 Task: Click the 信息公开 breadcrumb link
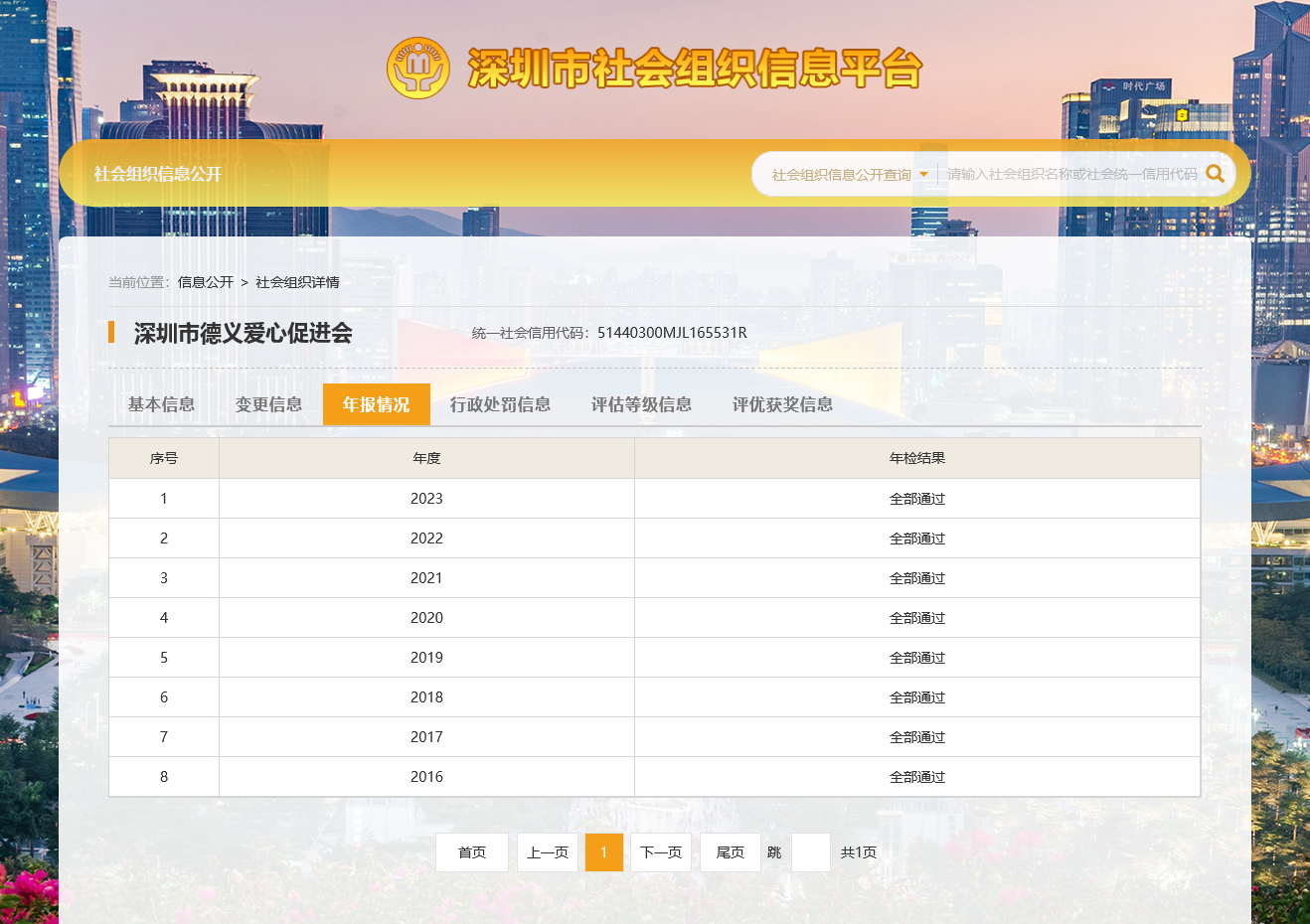pos(206,282)
